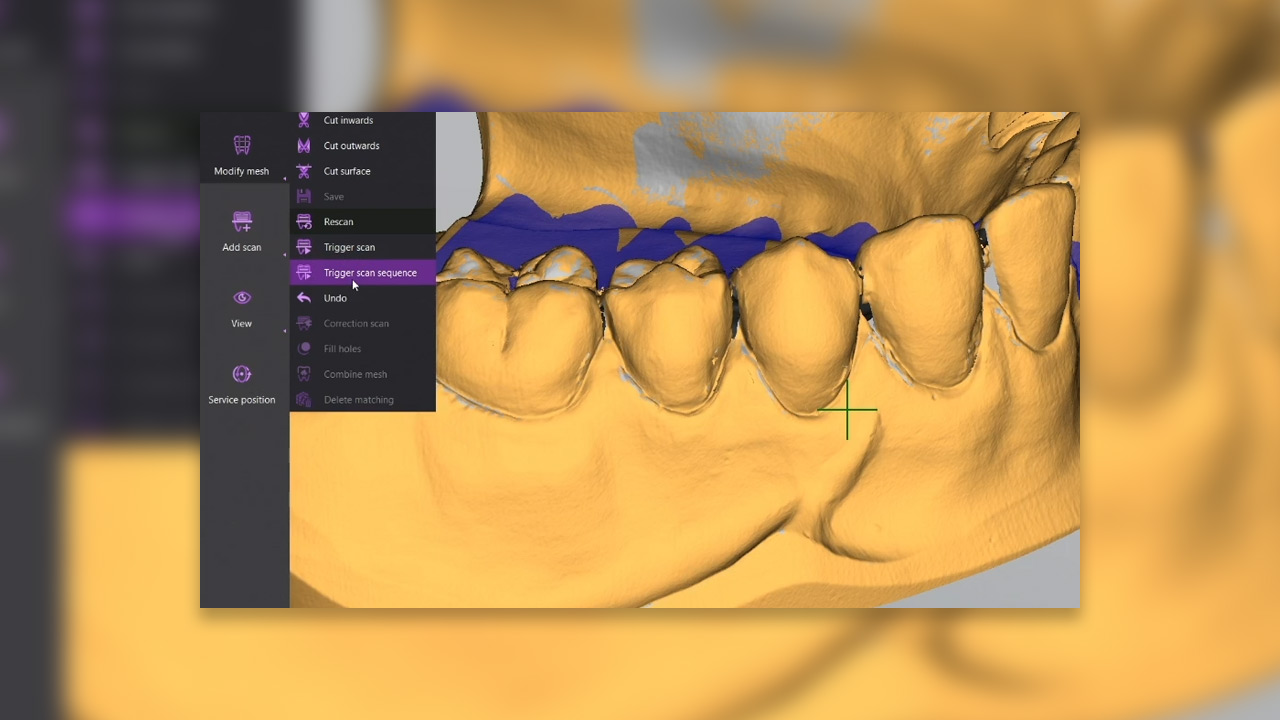Open the Add scan tool group
Screen dimensions: 1280x720
[x=241, y=232]
